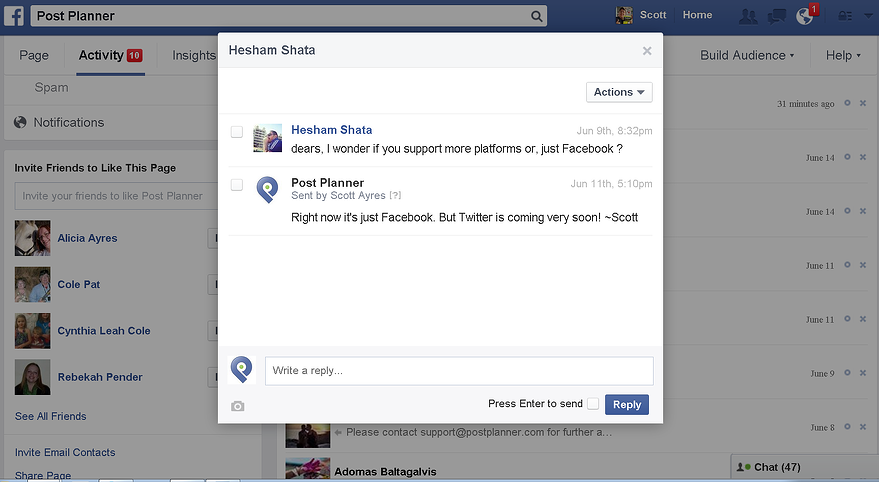Select the Post Planner reply message checkbox

237,185
